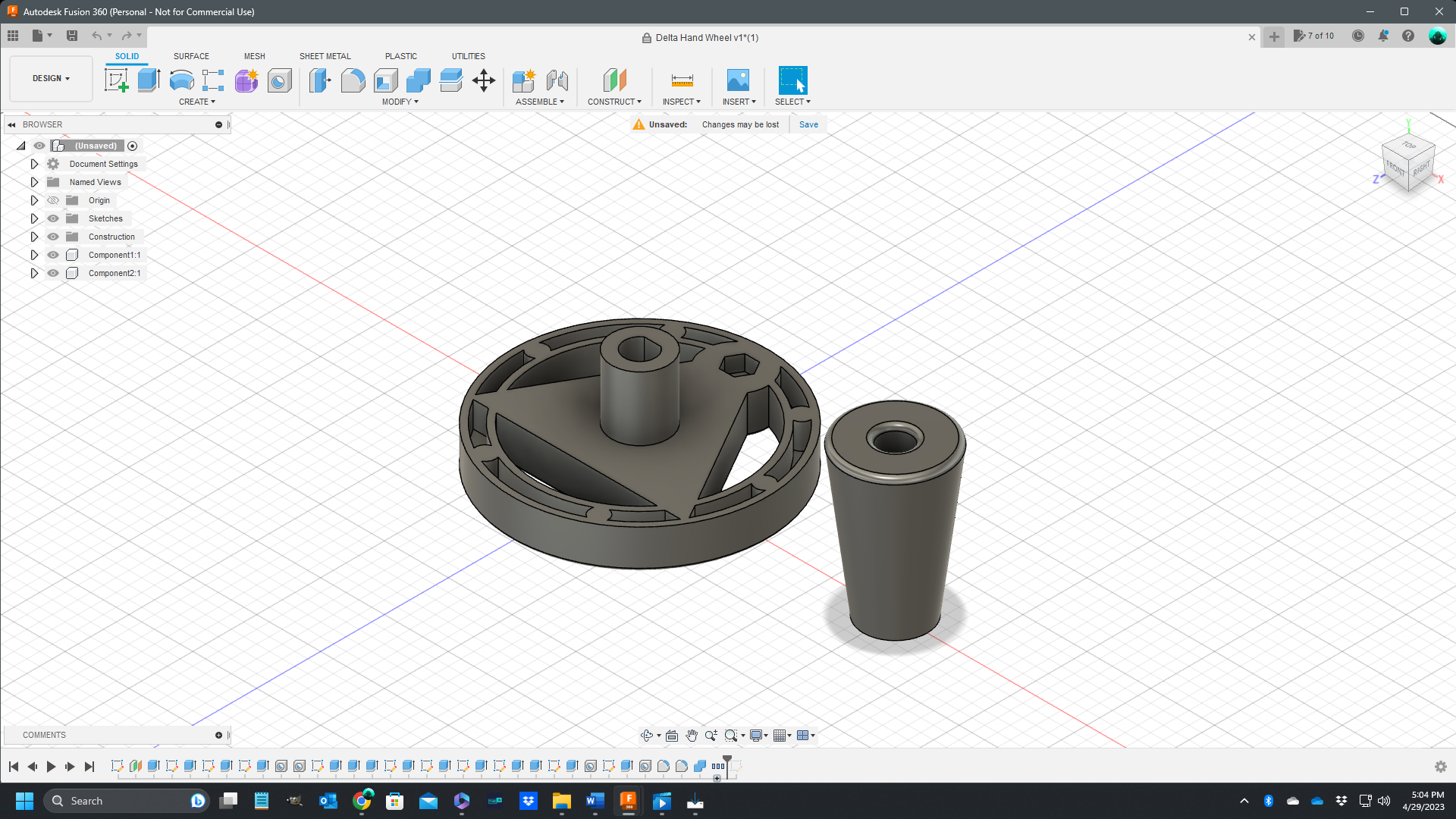Expand Component1:1 node

pyautogui.click(x=34, y=255)
